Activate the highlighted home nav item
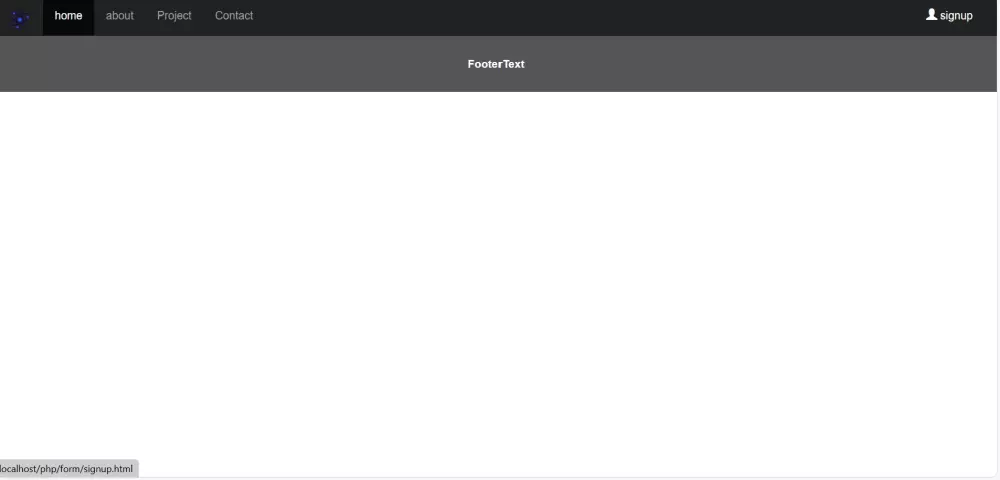Image resolution: width=1000 pixels, height=480 pixels. (x=68, y=17)
